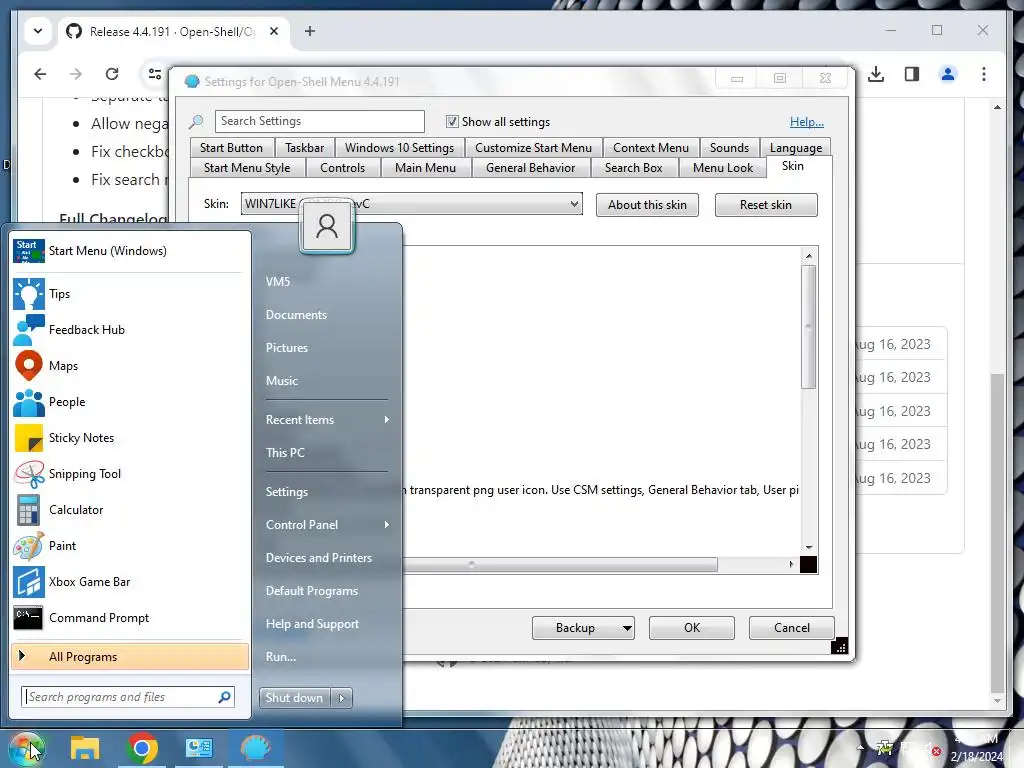Open the Help... link
Viewport: 1024px width, 768px height.
click(x=807, y=122)
